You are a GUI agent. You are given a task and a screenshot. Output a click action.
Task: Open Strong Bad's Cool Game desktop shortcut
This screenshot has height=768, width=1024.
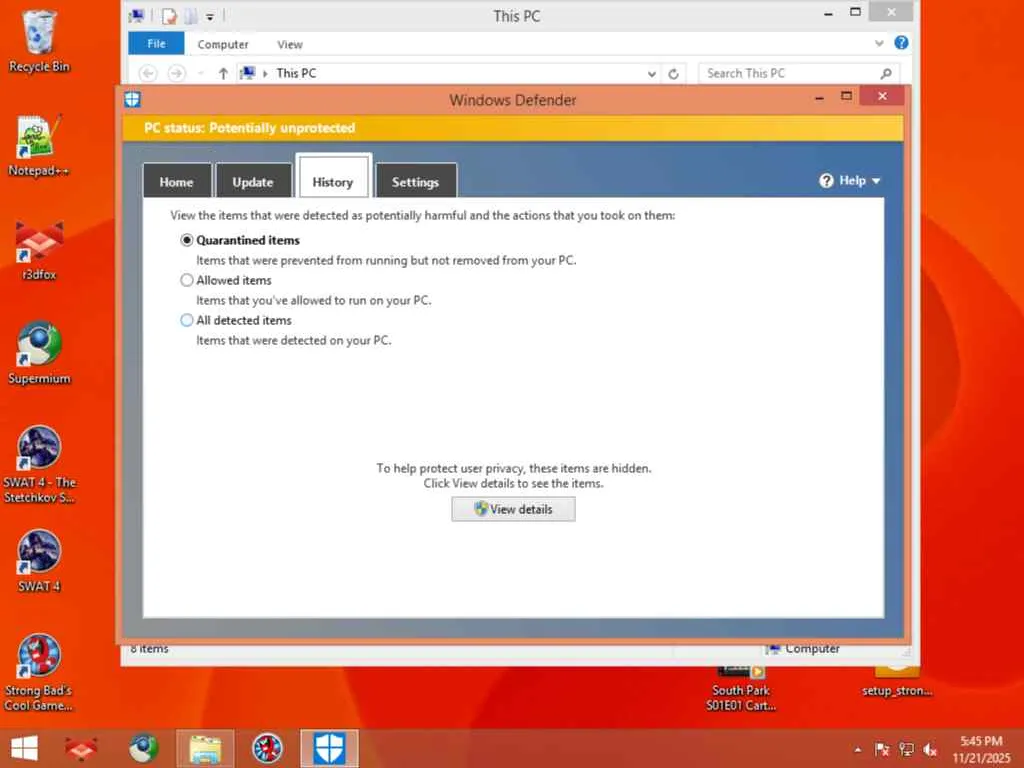pos(39,672)
